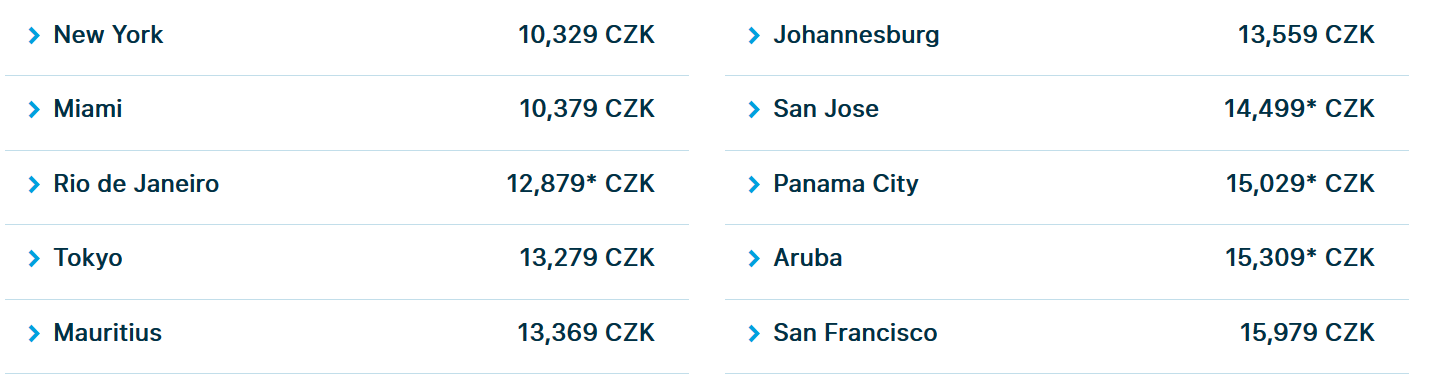This screenshot has width=1435, height=380.
Task: Expand the Miami chevron arrow
Action: 35,110
